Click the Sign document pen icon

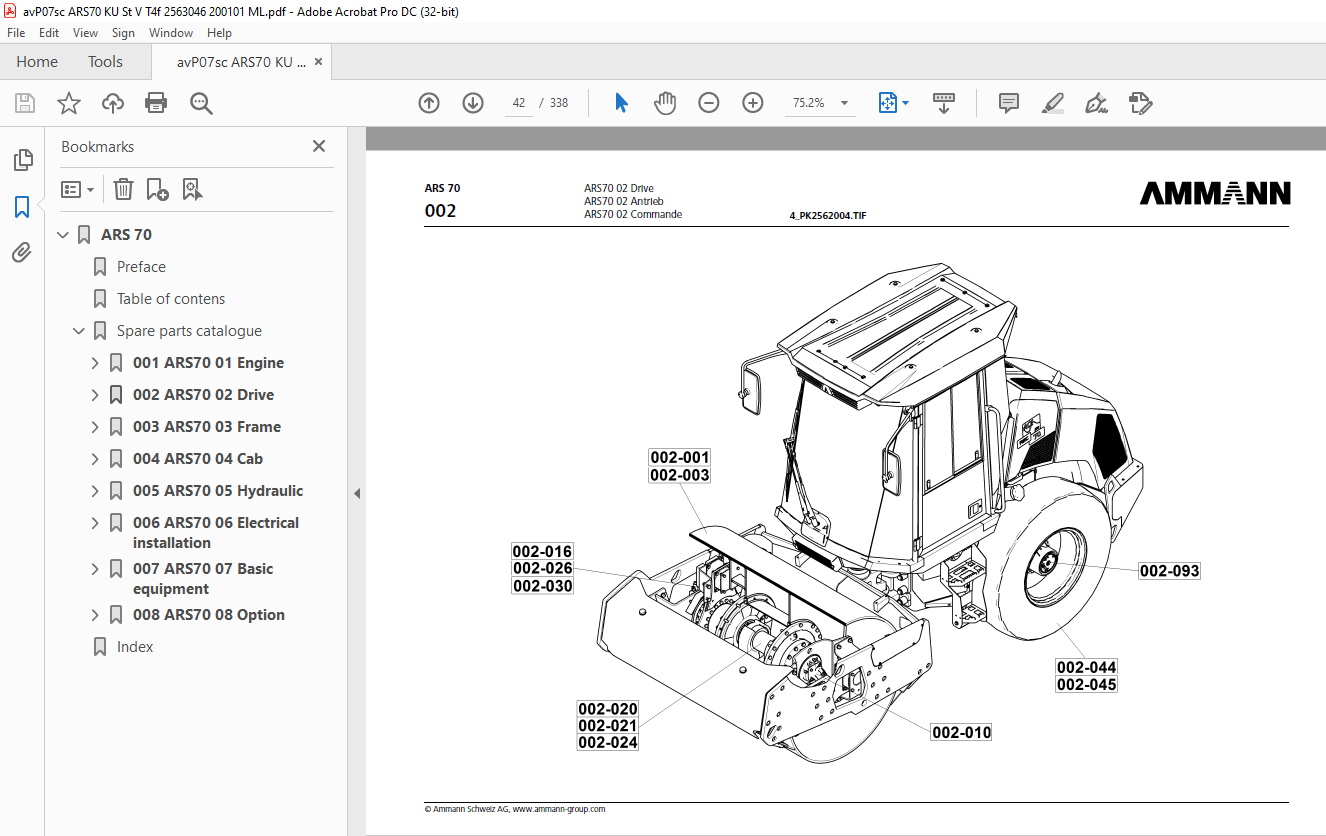point(1096,103)
